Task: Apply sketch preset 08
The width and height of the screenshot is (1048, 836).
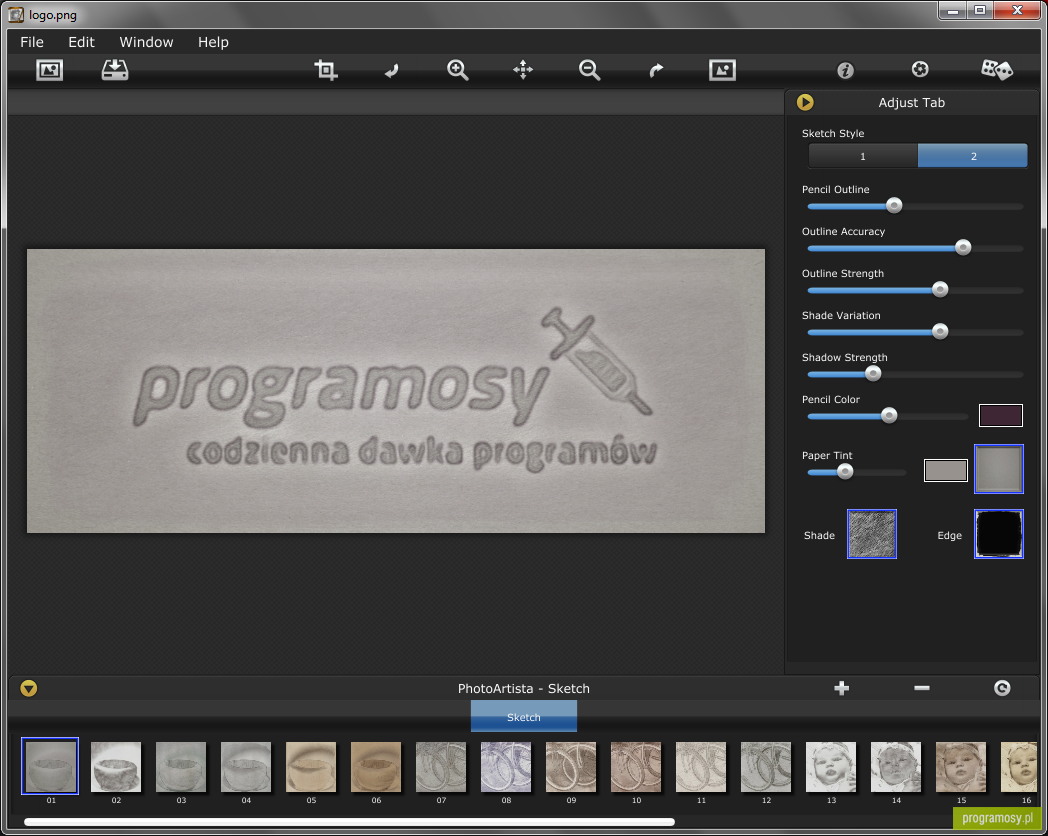Action: 506,767
